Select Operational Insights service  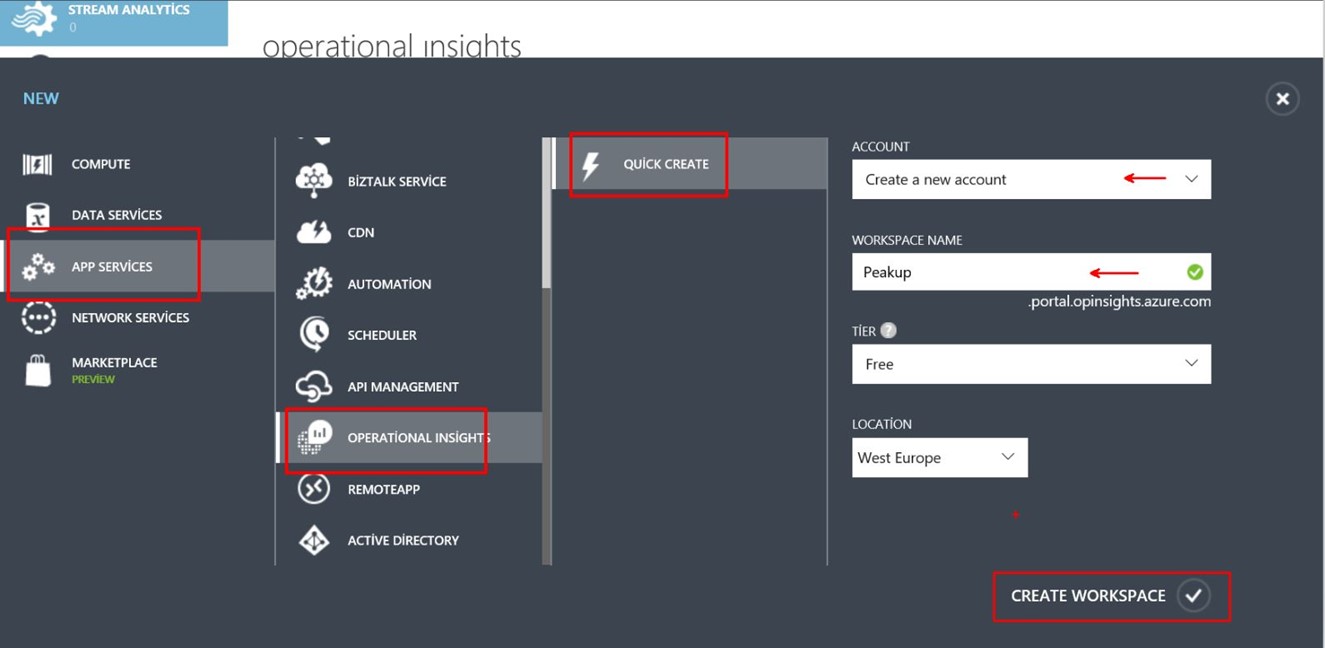409,438
